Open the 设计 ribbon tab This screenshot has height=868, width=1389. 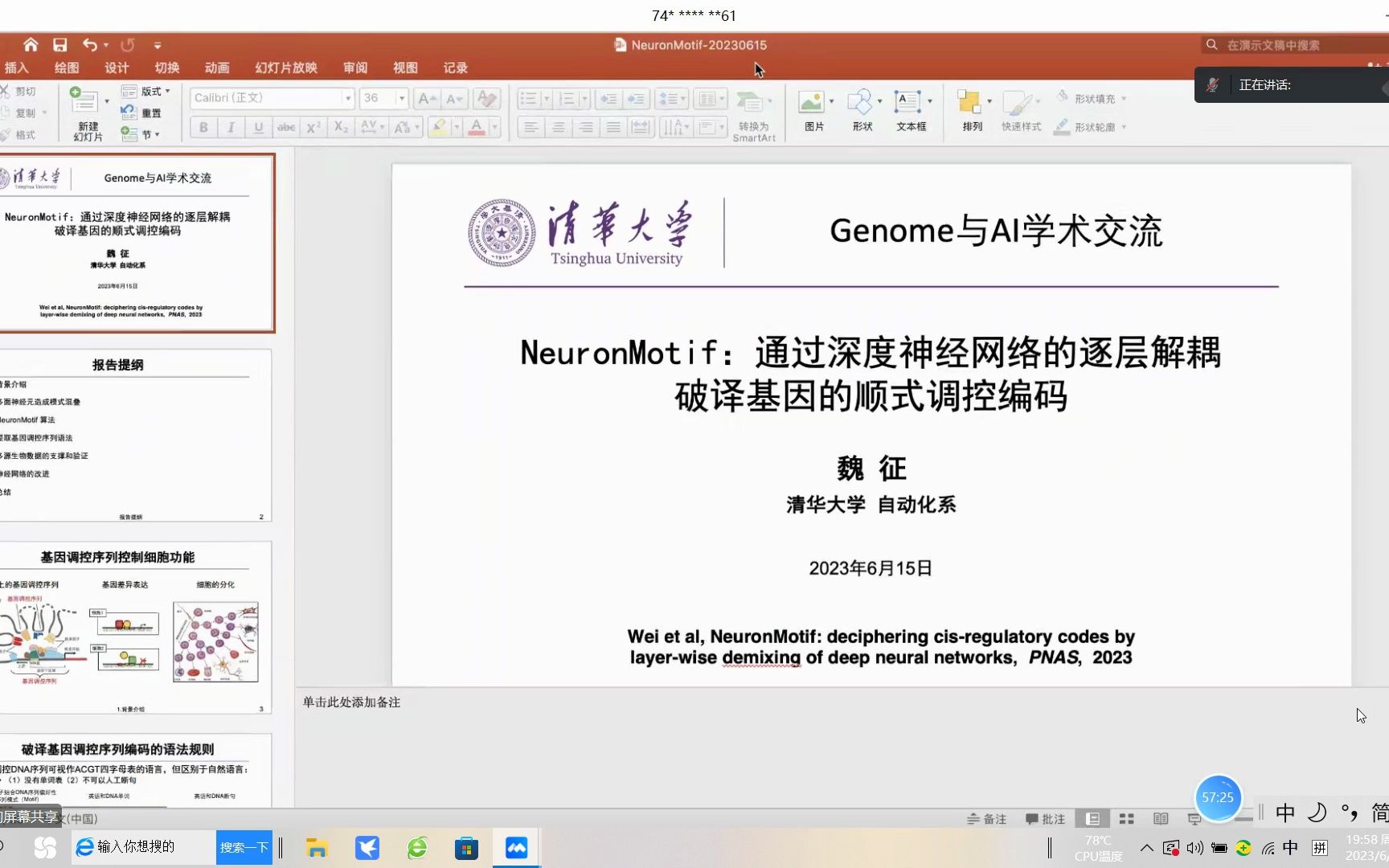(117, 68)
